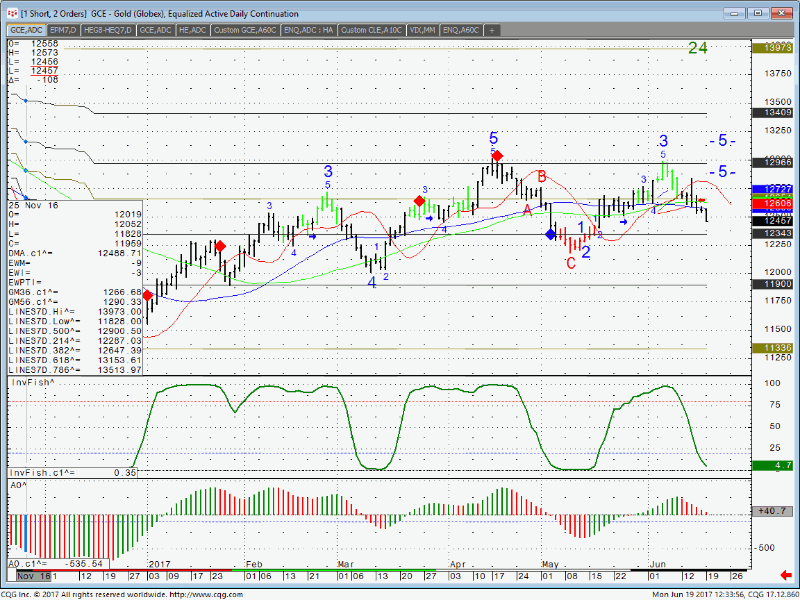Click the GM36.c1^ value row
The image size is (800, 600).
[75, 292]
